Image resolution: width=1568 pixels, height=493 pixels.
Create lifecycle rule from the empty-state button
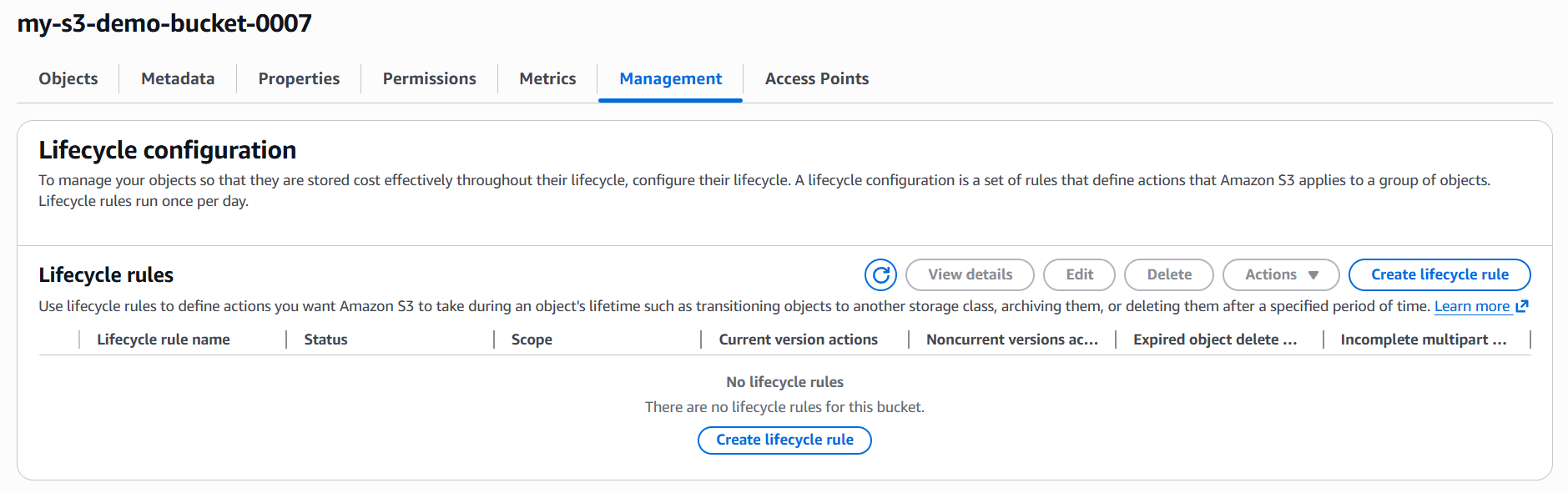(784, 440)
